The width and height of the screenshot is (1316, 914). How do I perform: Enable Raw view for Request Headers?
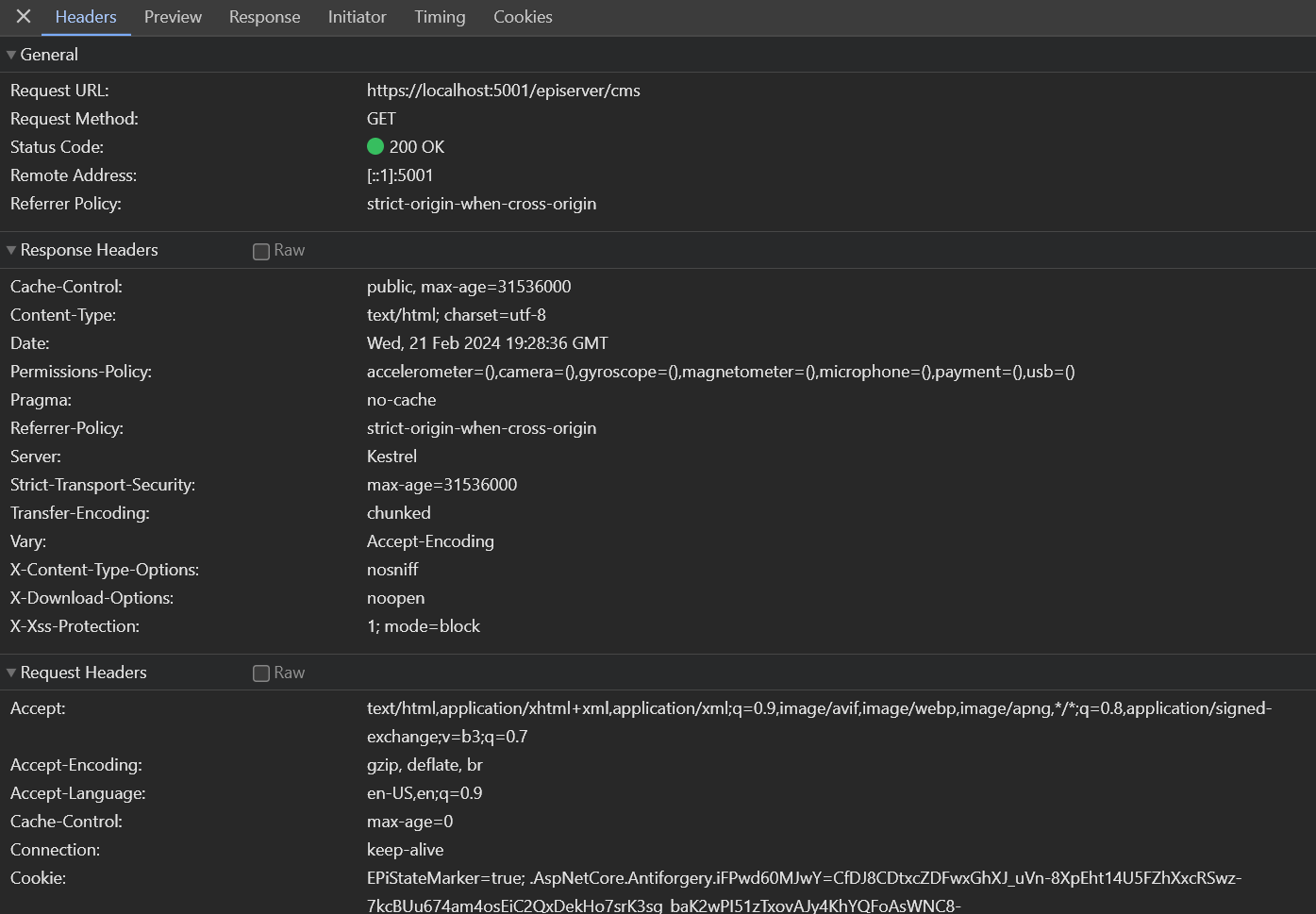tap(261, 673)
